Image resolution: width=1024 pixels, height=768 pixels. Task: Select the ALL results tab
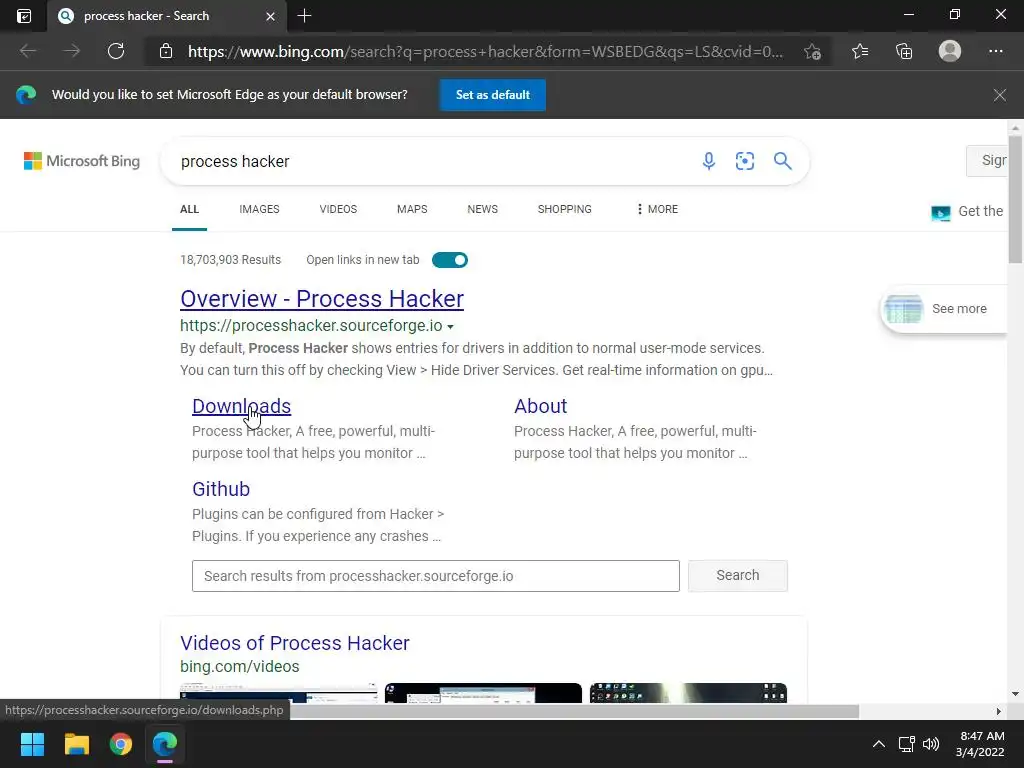tap(189, 209)
